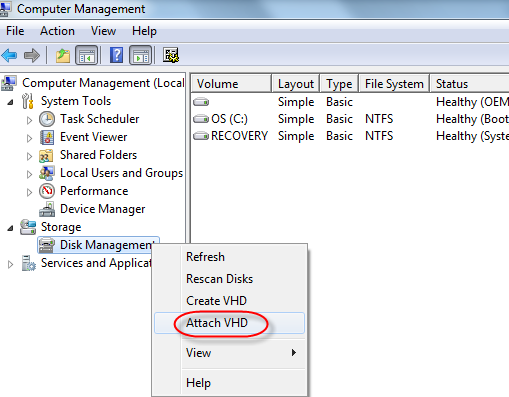Screen dimensions: 509x397
Task: Open the Help question-mark toolbar icon
Action: (116, 55)
